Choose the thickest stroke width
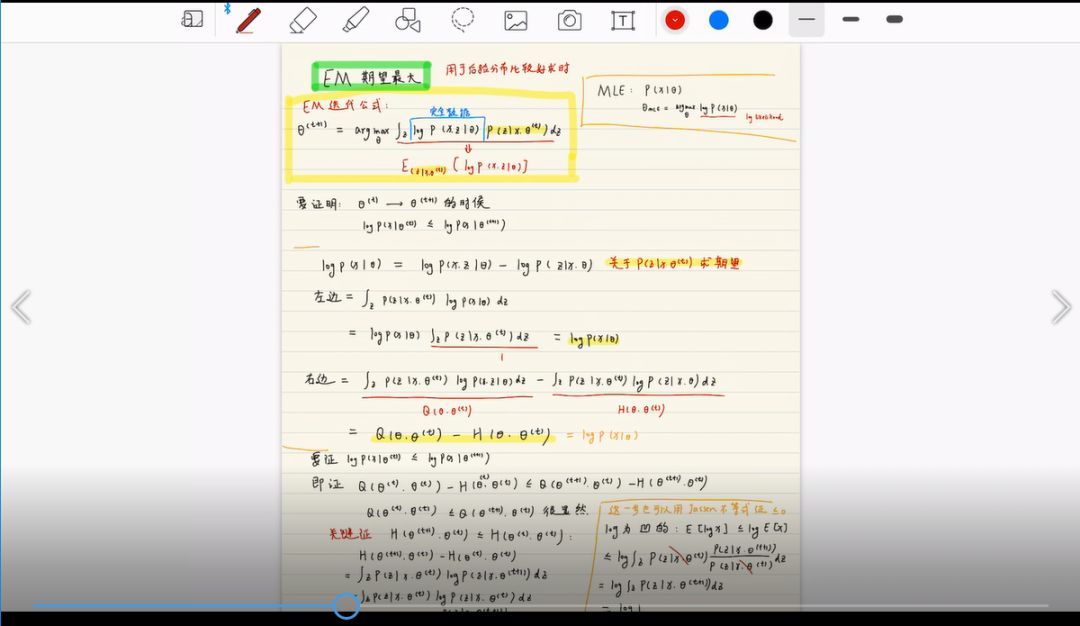Image resolution: width=1080 pixels, height=626 pixels. pos(895,19)
